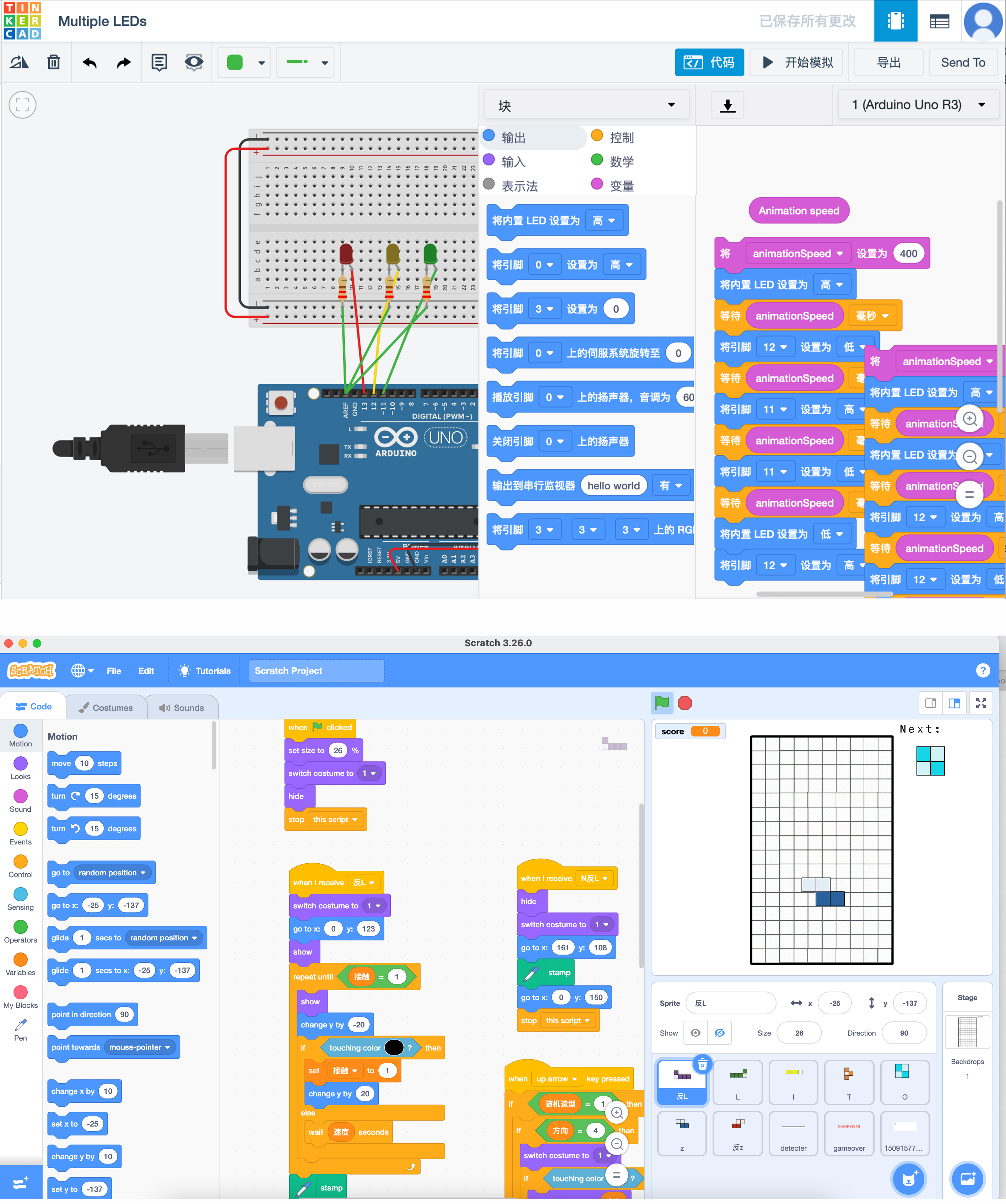Enter Scratch full screen stage mode
This screenshot has height=1204, width=1006.
pos(981,703)
